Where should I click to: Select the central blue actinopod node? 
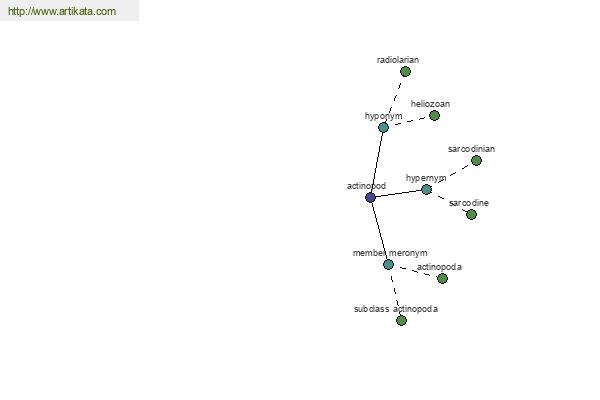click(370, 197)
